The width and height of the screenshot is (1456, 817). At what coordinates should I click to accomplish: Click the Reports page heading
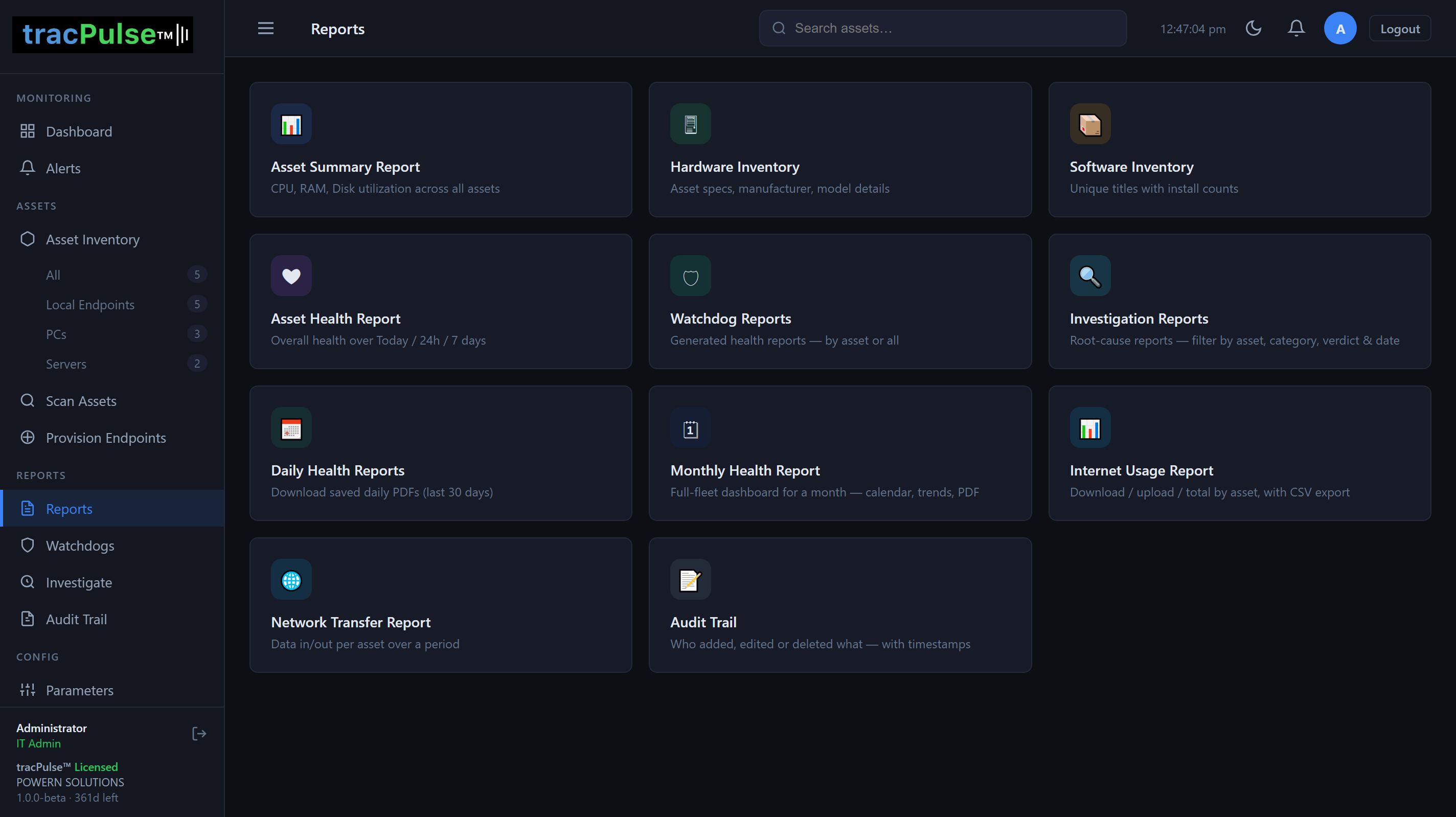tap(337, 29)
